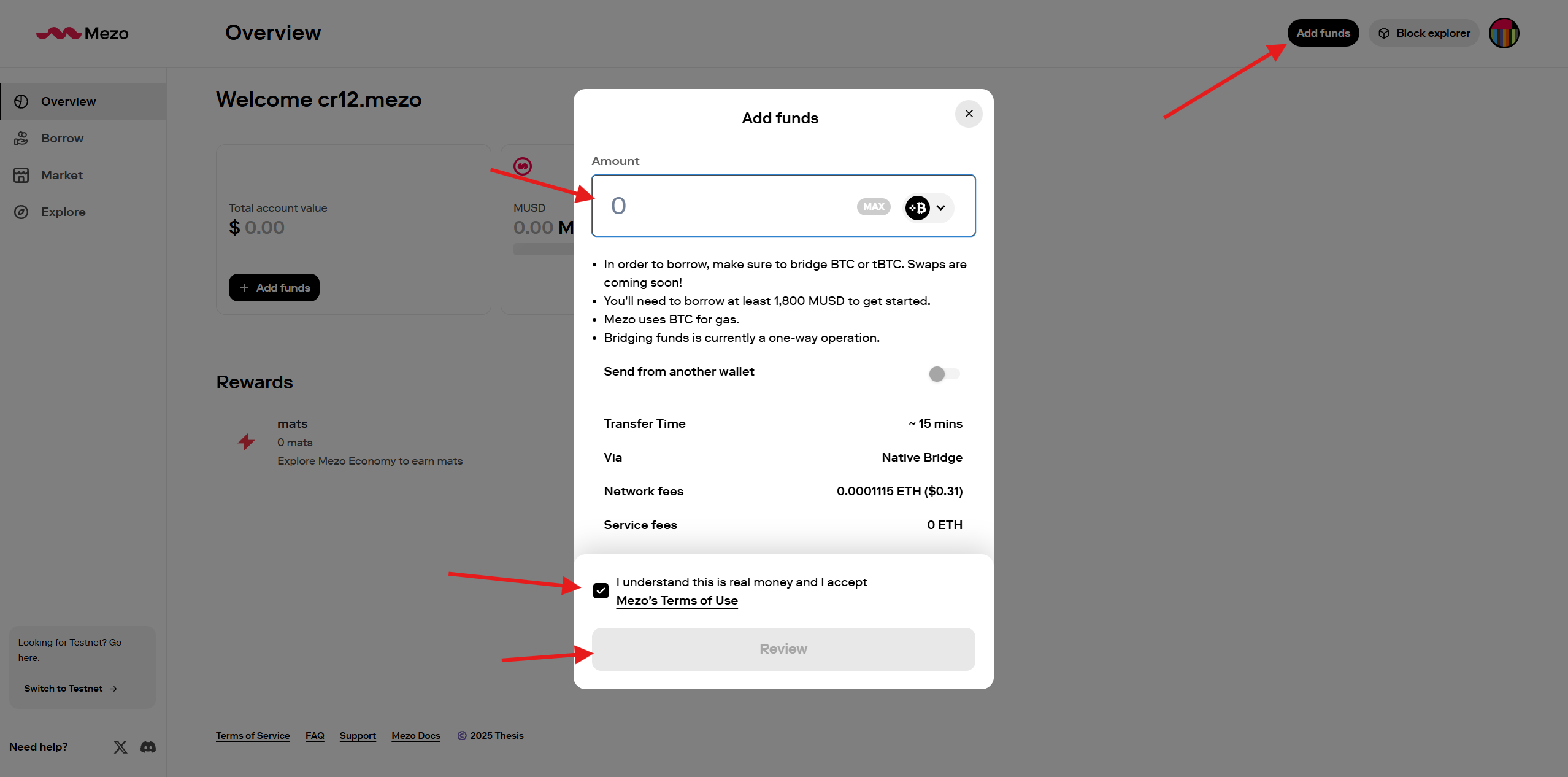The width and height of the screenshot is (1568, 777).
Task: Click the Mezo logo
Action: (x=82, y=33)
